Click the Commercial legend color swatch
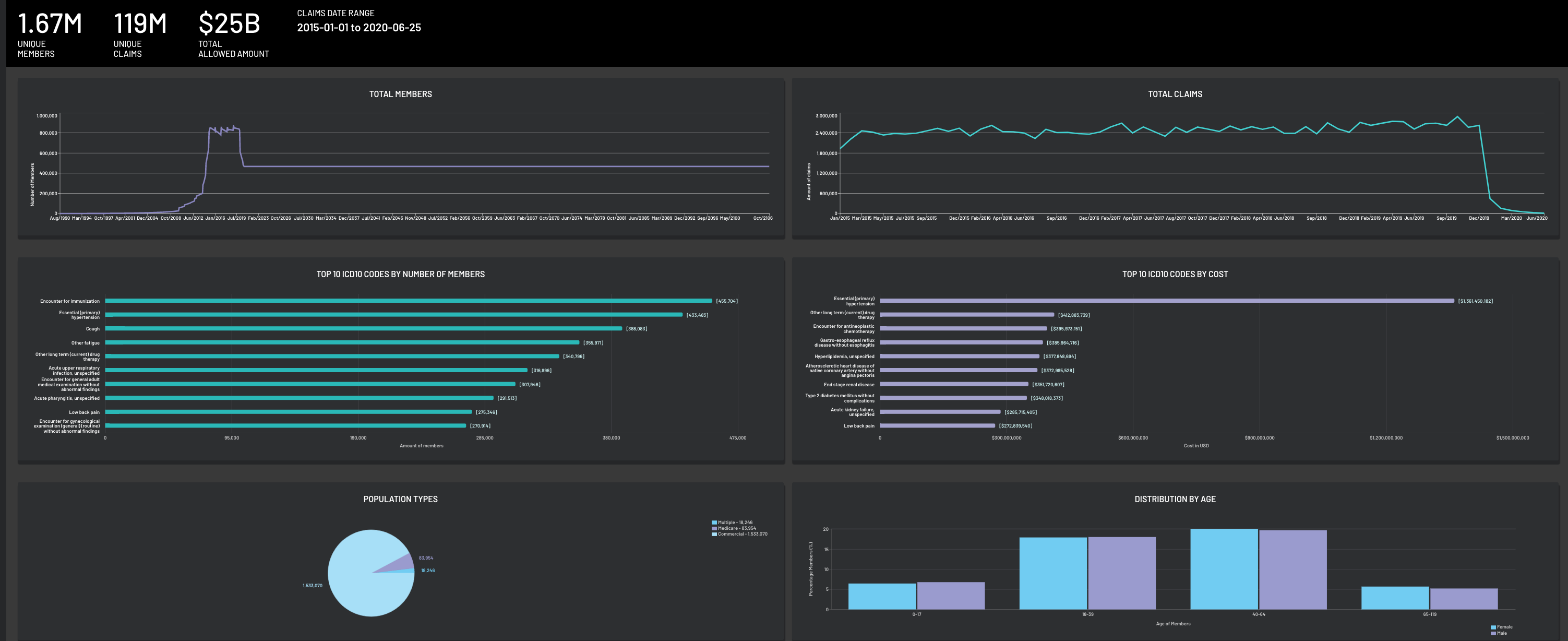Image resolution: width=1568 pixels, height=641 pixels. coord(714,534)
